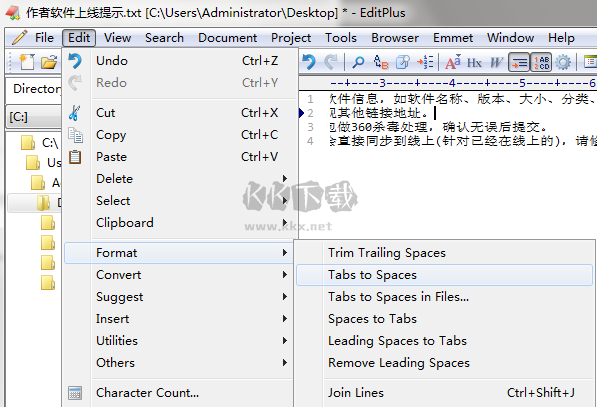
Task: Select the highlighted Format menu entry
Action: click(179, 253)
